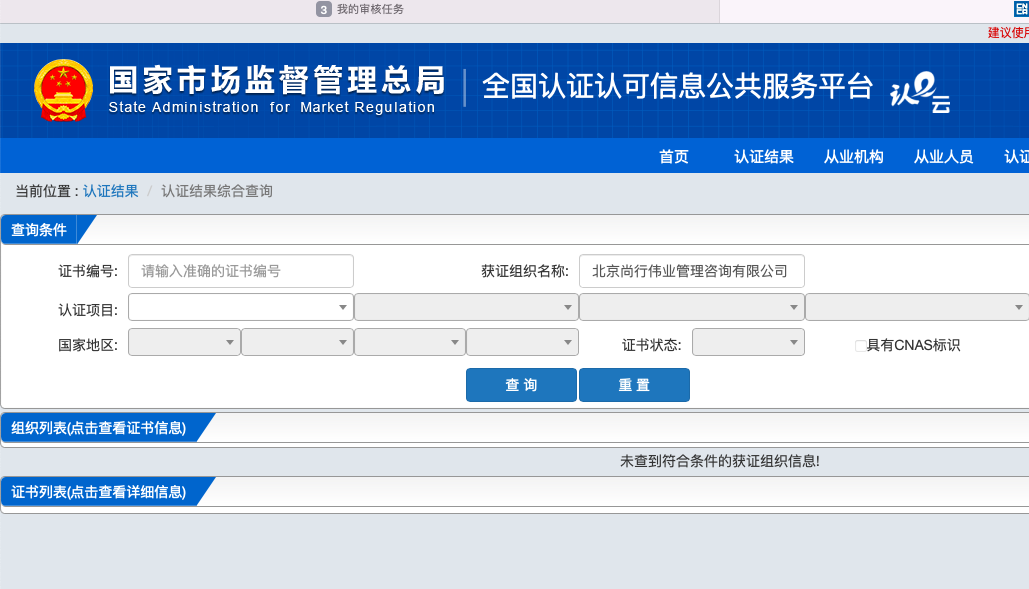The image size is (1029, 589).
Task: Open the fourth 国家地区 dropdown
Action: (522, 342)
